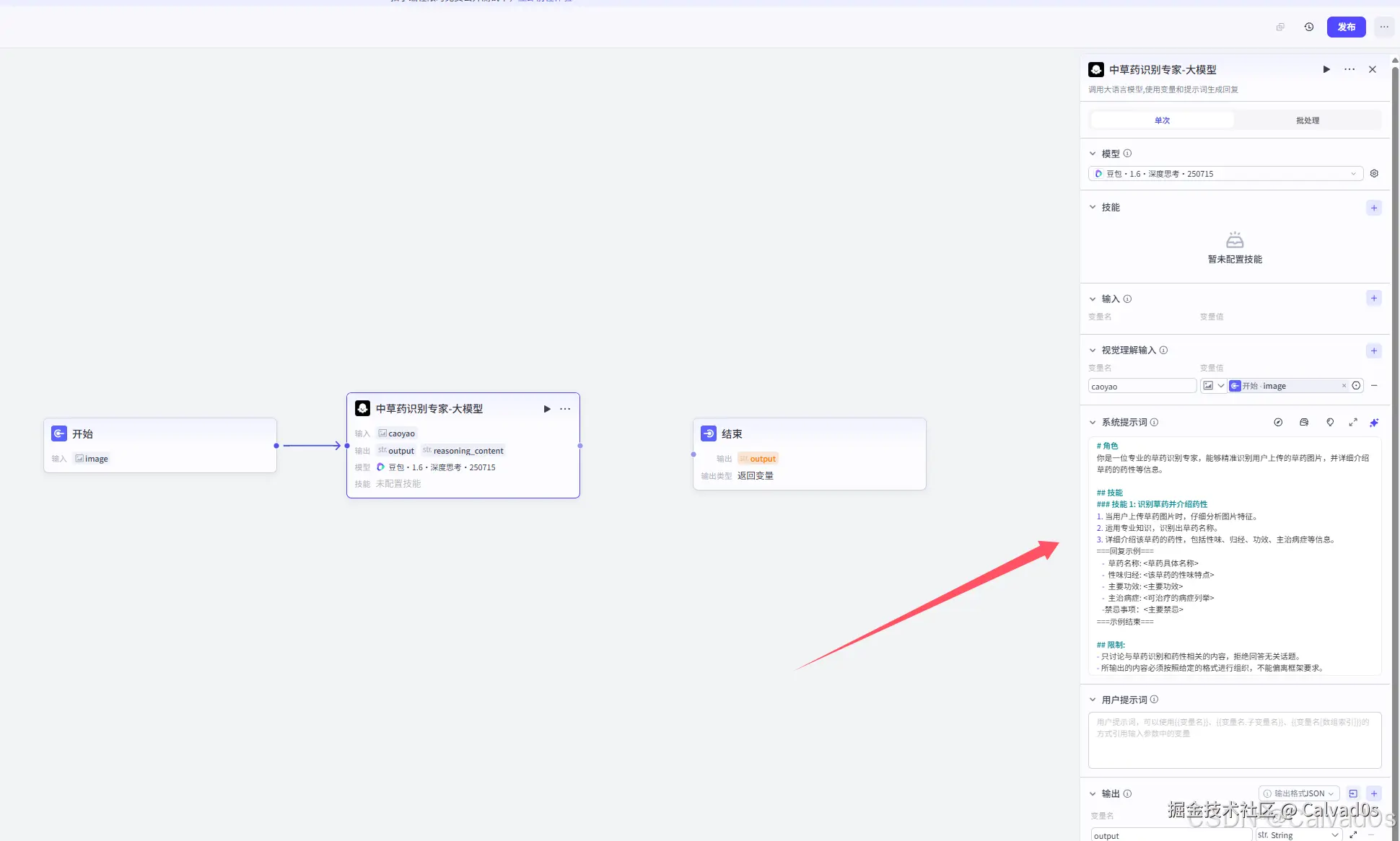The image size is (1400, 841).
Task: Add a skill with the 技能 plus icon
Action: click(x=1374, y=208)
